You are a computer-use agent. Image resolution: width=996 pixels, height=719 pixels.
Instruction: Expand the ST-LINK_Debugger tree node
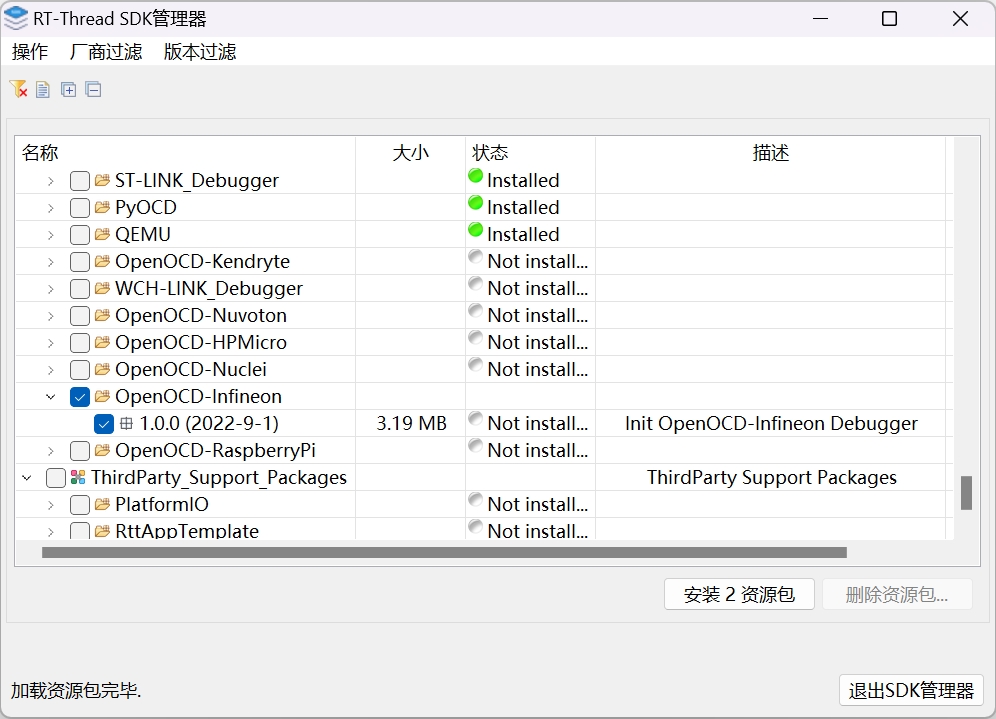(x=51, y=181)
